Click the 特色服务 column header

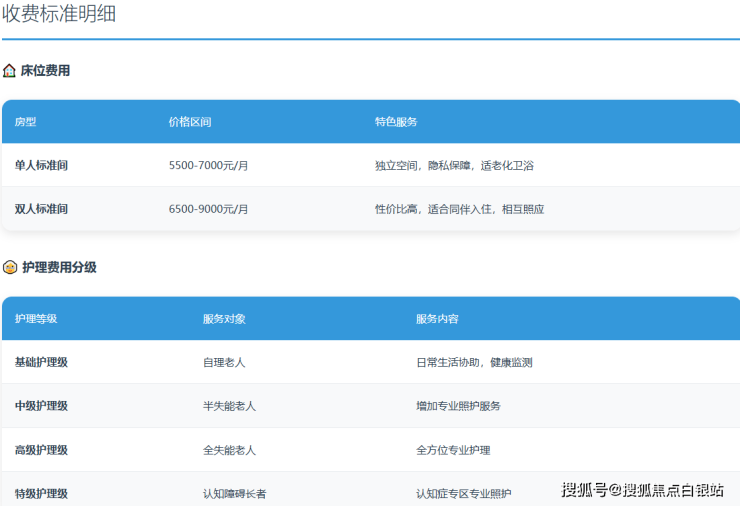click(x=396, y=122)
